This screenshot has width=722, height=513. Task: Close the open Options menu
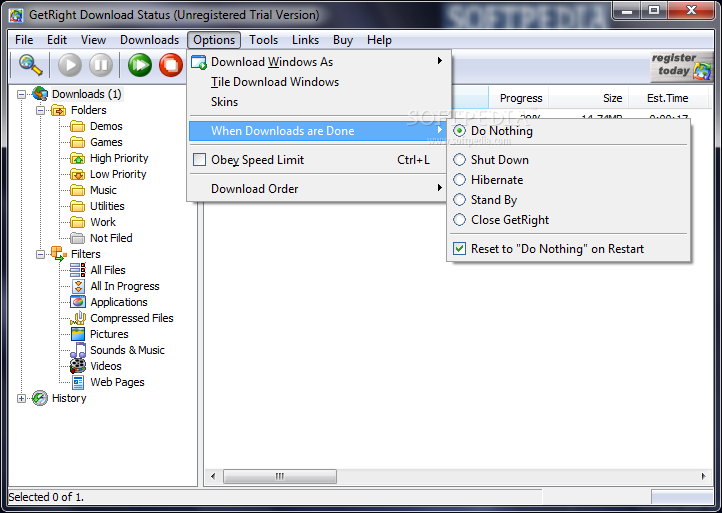214,40
